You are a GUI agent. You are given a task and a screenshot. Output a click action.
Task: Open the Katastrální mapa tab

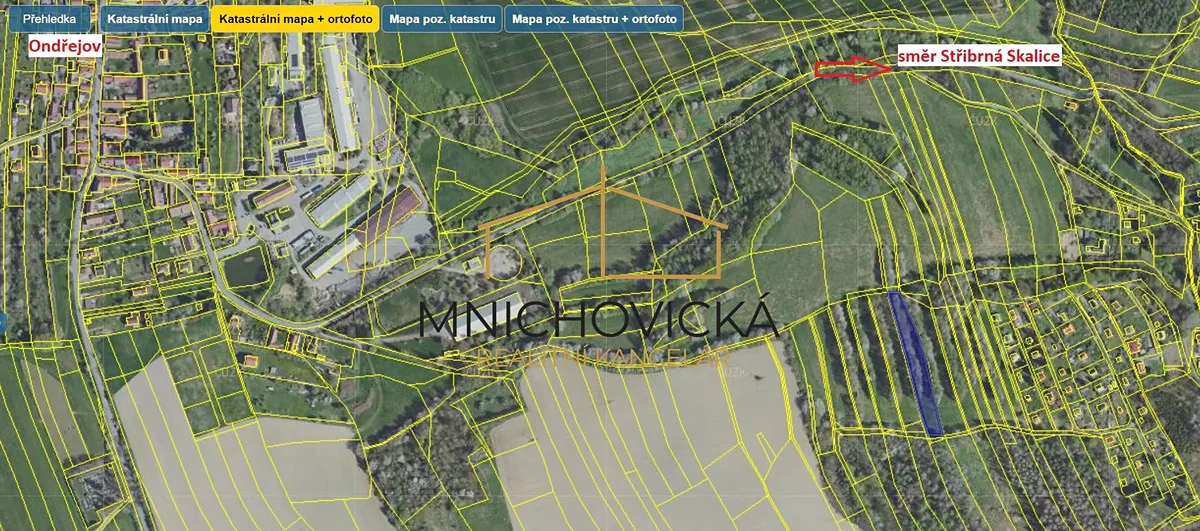tap(153, 19)
